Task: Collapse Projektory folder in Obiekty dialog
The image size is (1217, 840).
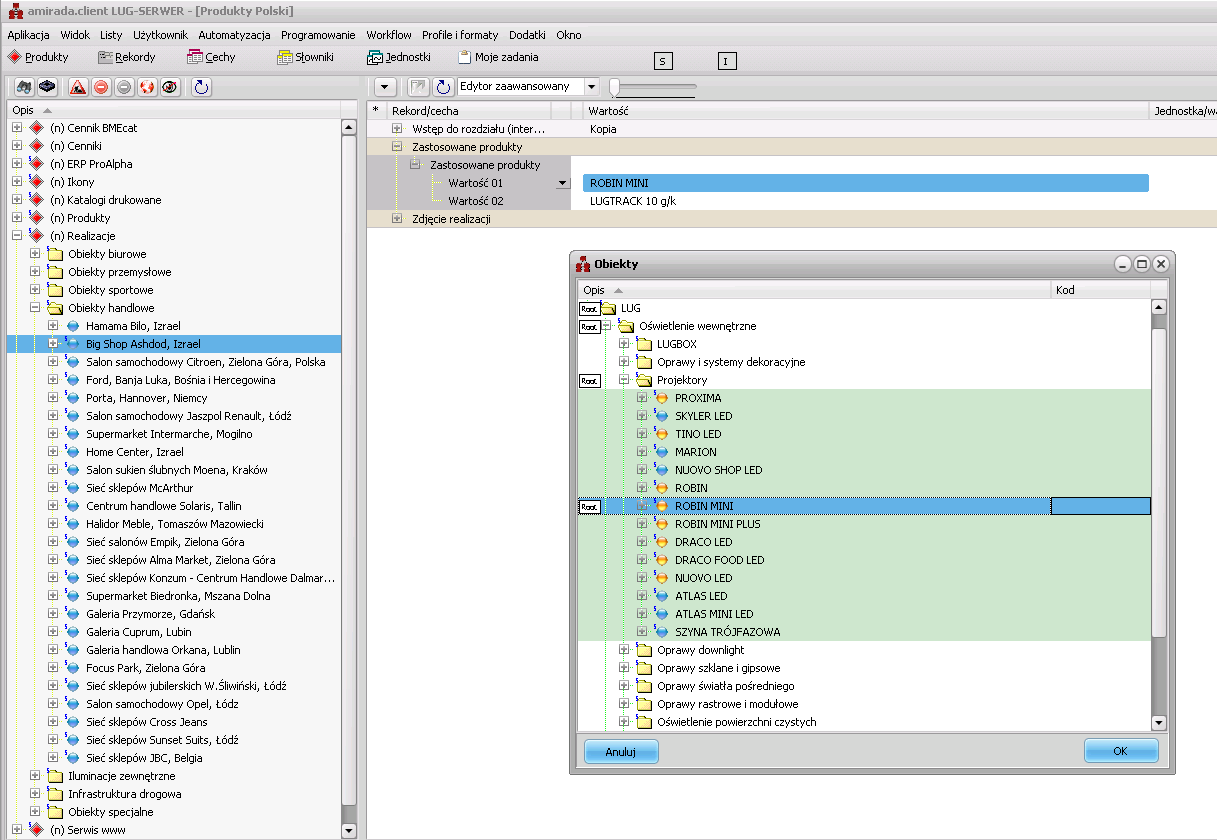Action: tap(624, 380)
